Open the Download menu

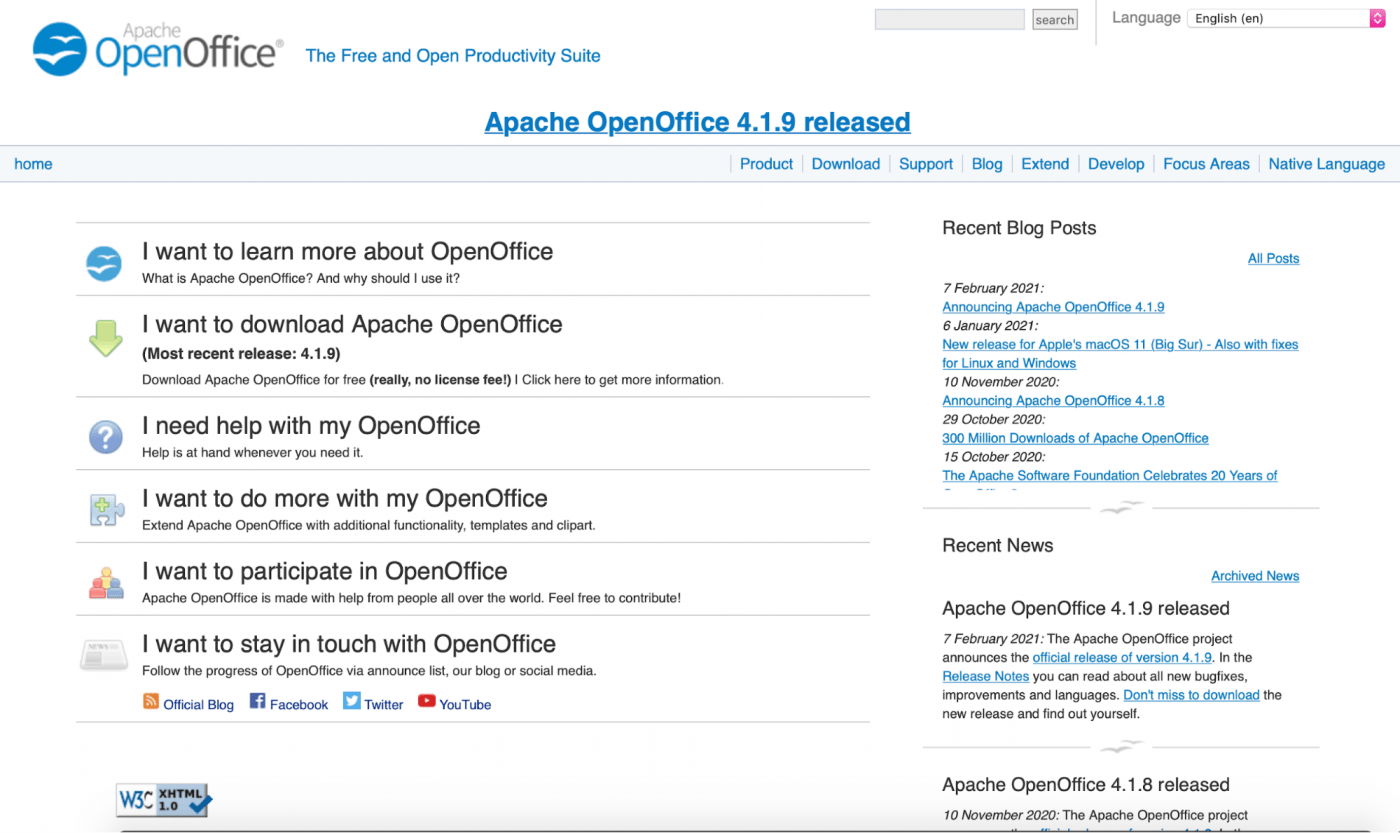[846, 164]
